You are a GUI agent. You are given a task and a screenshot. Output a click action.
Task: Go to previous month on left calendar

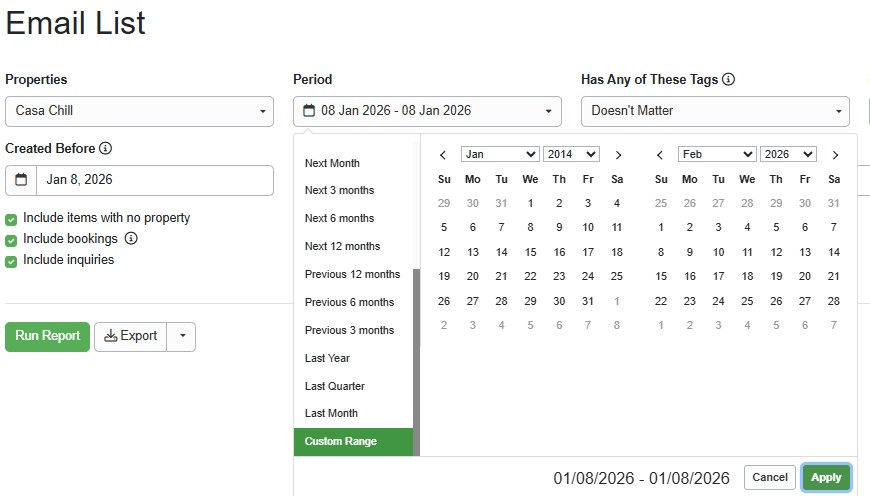tap(443, 155)
